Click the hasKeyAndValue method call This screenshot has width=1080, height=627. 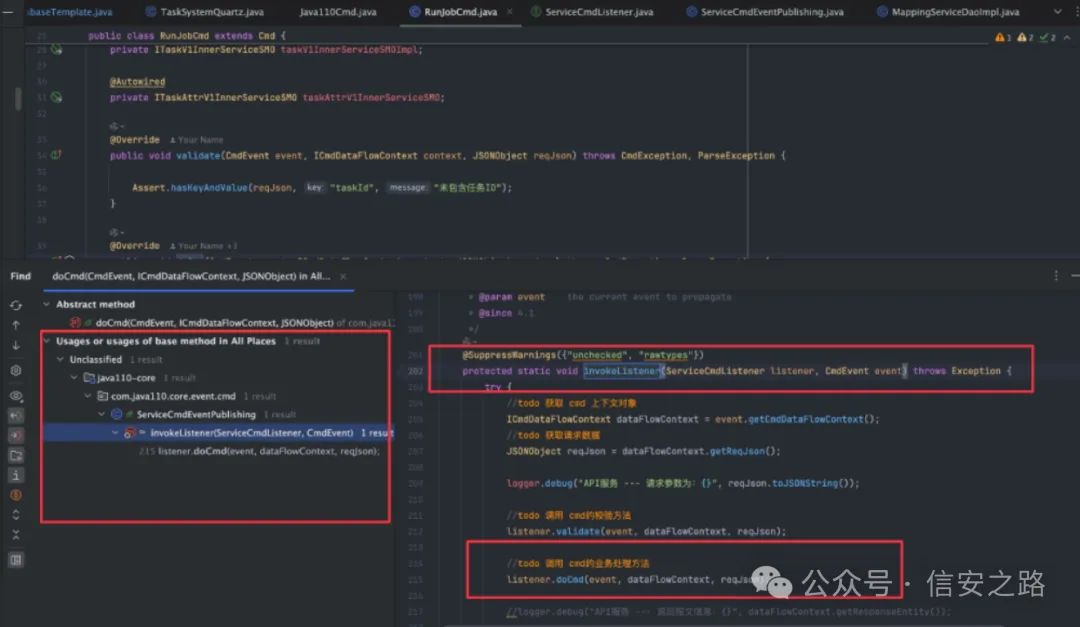pos(209,187)
